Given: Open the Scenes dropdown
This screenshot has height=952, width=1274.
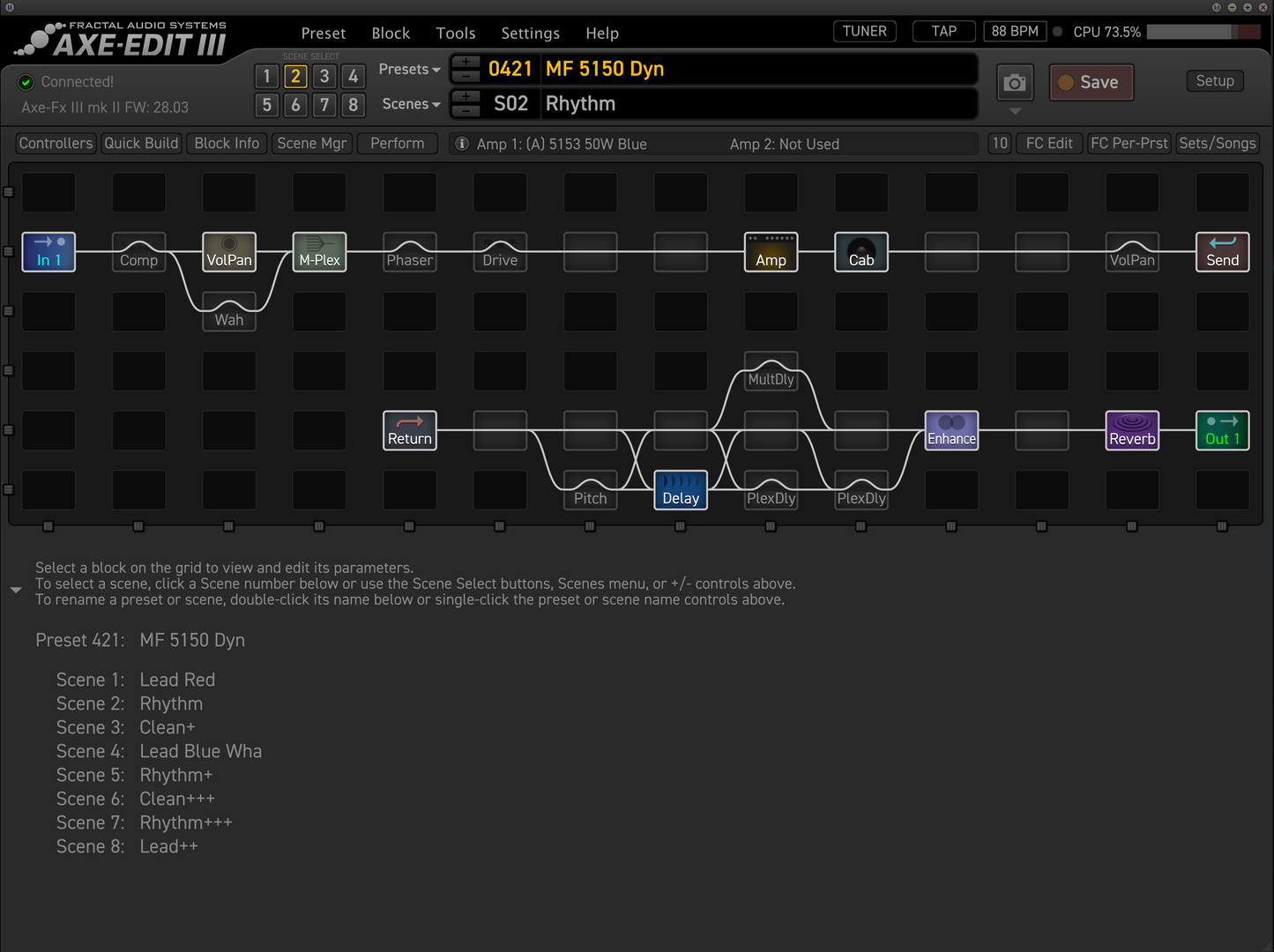Looking at the screenshot, I should click(x=411, y=104).
